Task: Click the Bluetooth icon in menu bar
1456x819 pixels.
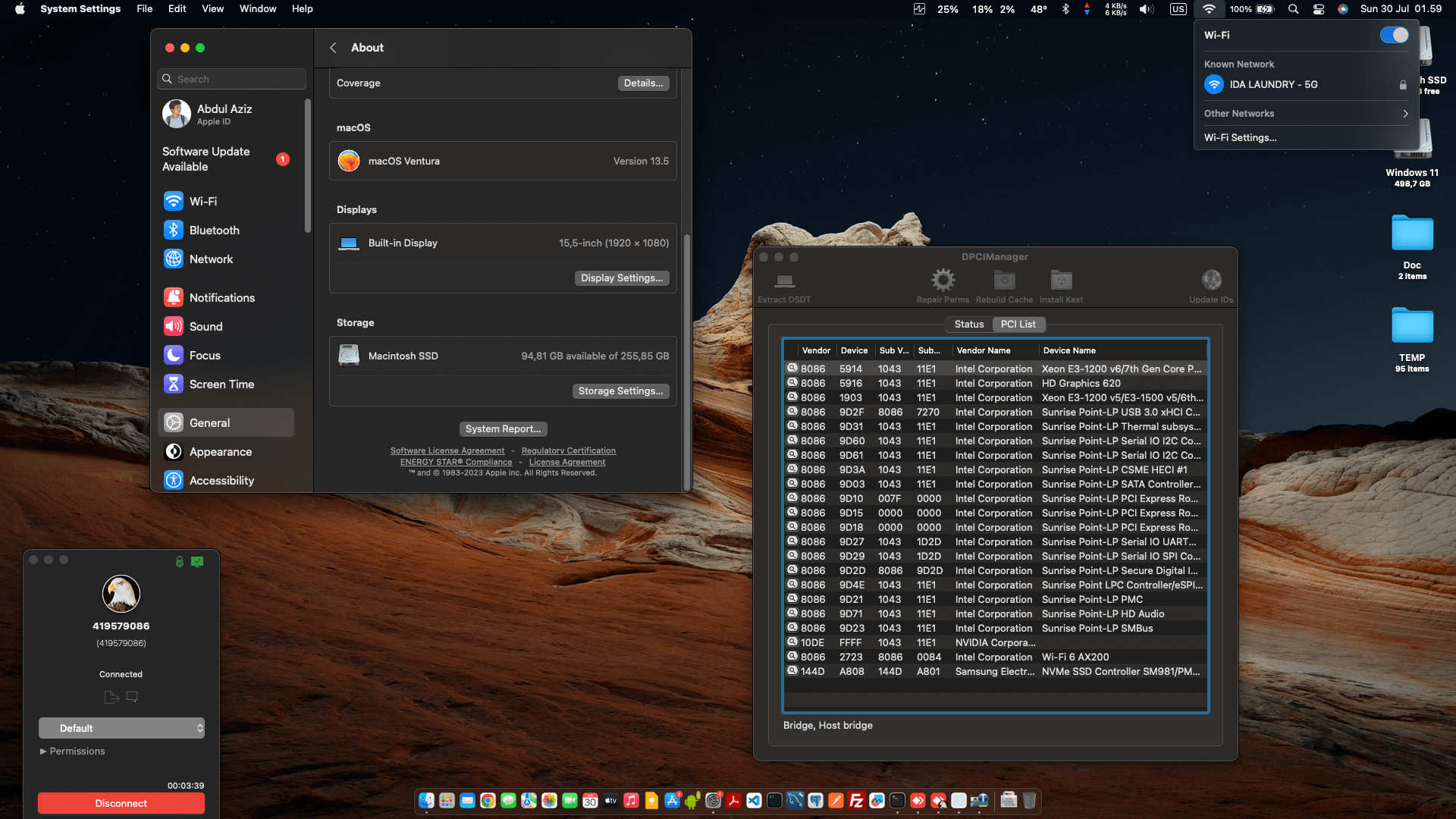Action: (x=1065, y=9)
